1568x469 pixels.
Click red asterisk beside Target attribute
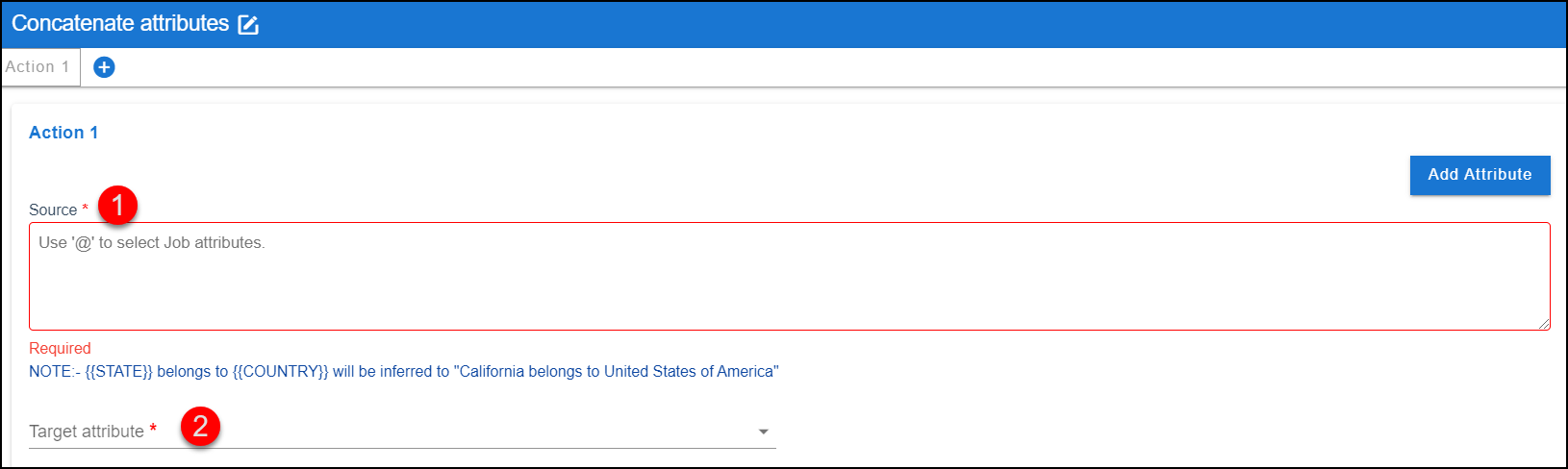153,429
